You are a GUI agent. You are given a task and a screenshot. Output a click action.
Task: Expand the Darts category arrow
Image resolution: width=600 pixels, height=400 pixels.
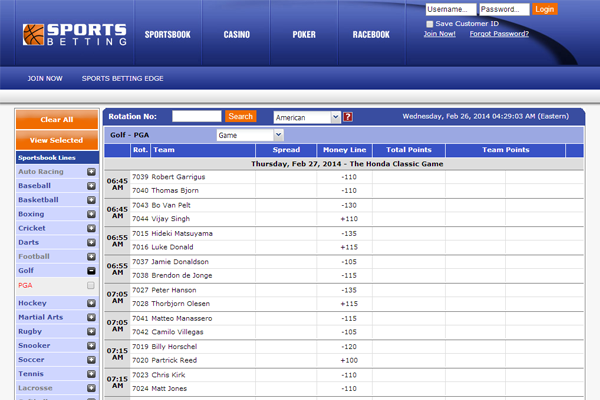[91, 243]
